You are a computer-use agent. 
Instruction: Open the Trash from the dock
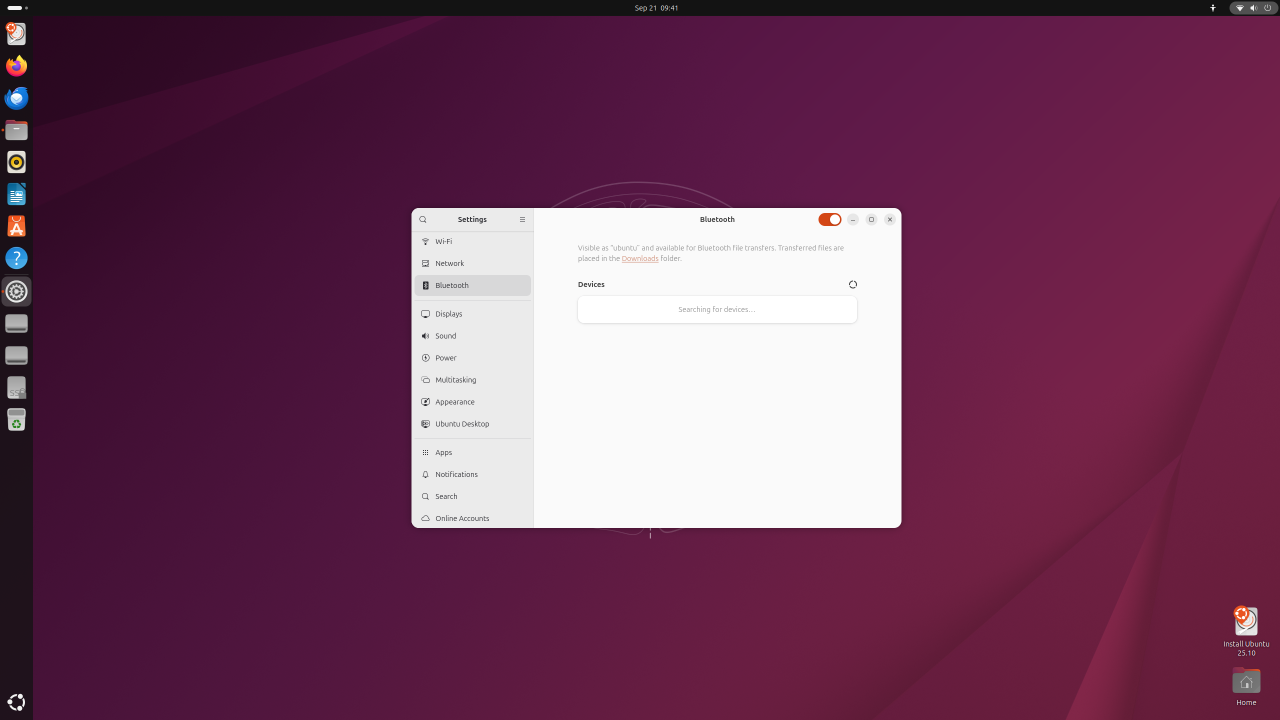pyautogui.click(x=16, y=420)
